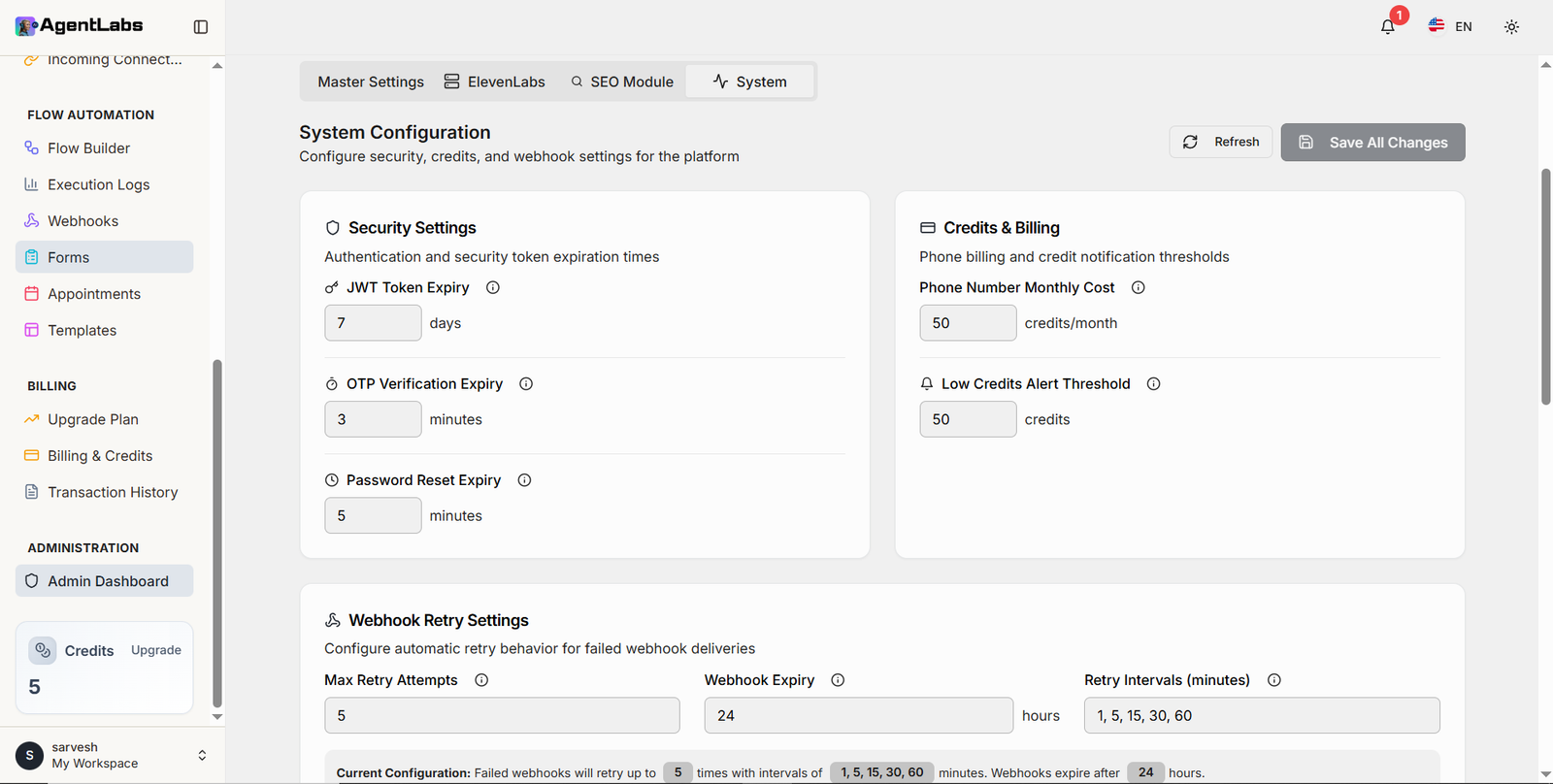Image resolution: width=1553 pixels, height=784 pixels.
Task: Click the OTP Verification Expiry minutes field
Action: click(373, 419)
